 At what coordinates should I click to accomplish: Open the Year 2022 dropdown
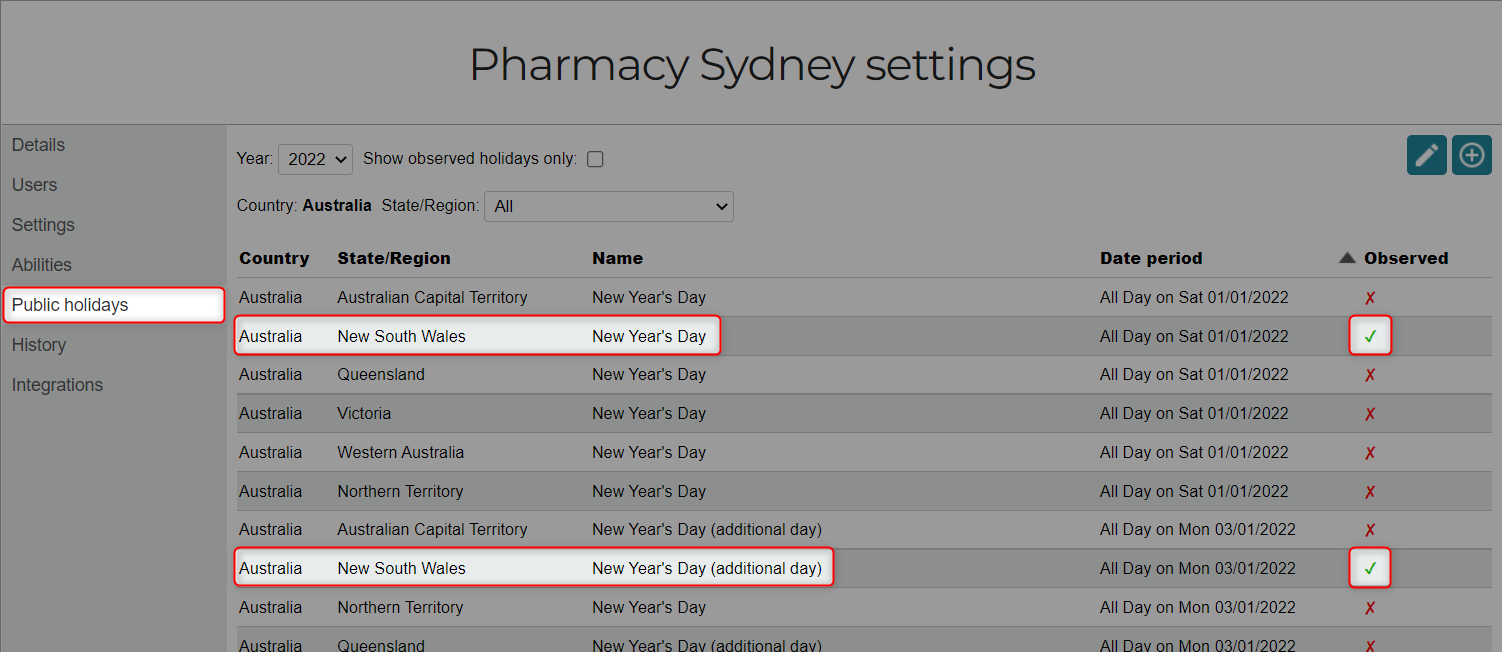pyautogui.click(x=315, y=159)
